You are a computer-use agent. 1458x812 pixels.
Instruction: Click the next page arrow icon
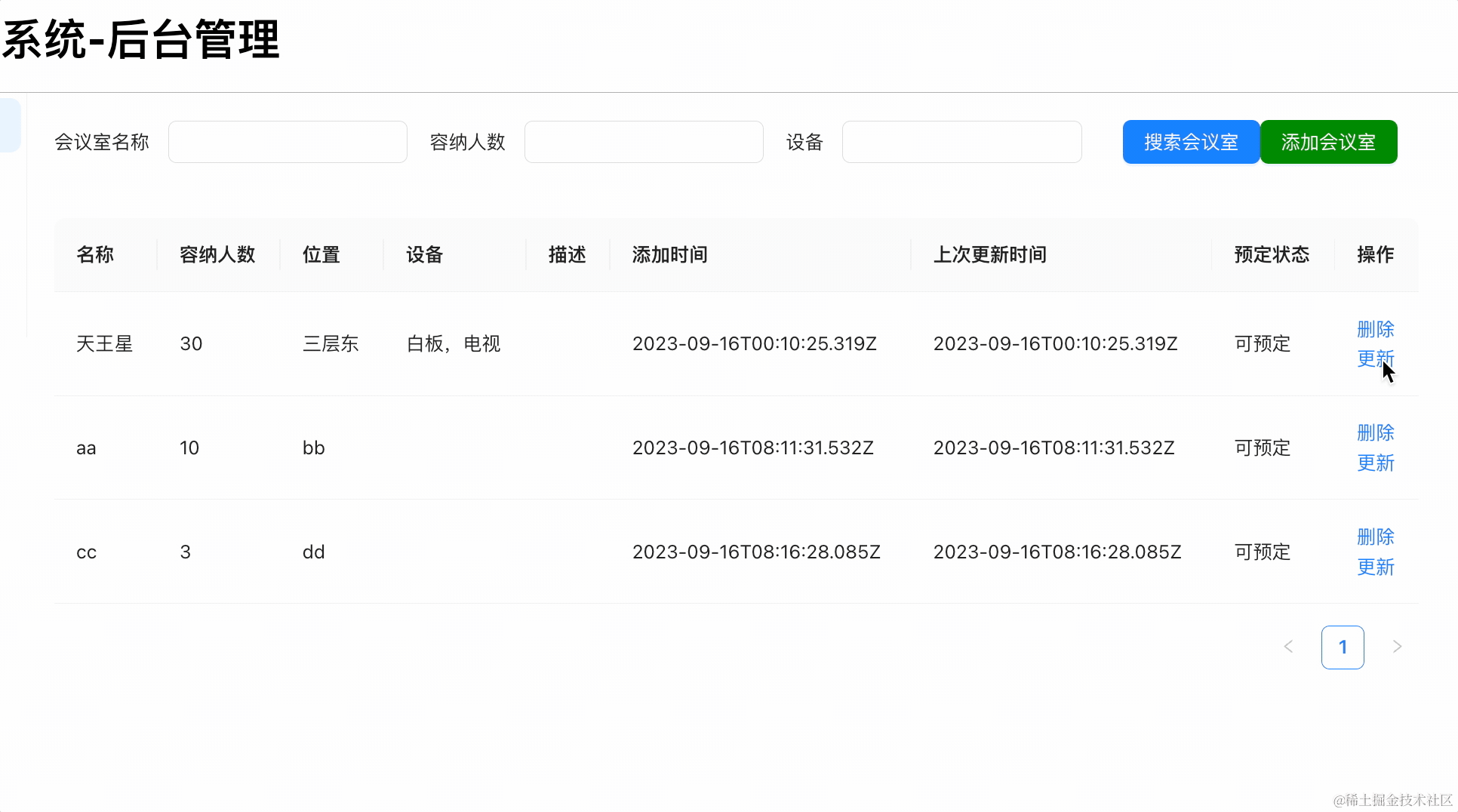tap(1397, 647)
